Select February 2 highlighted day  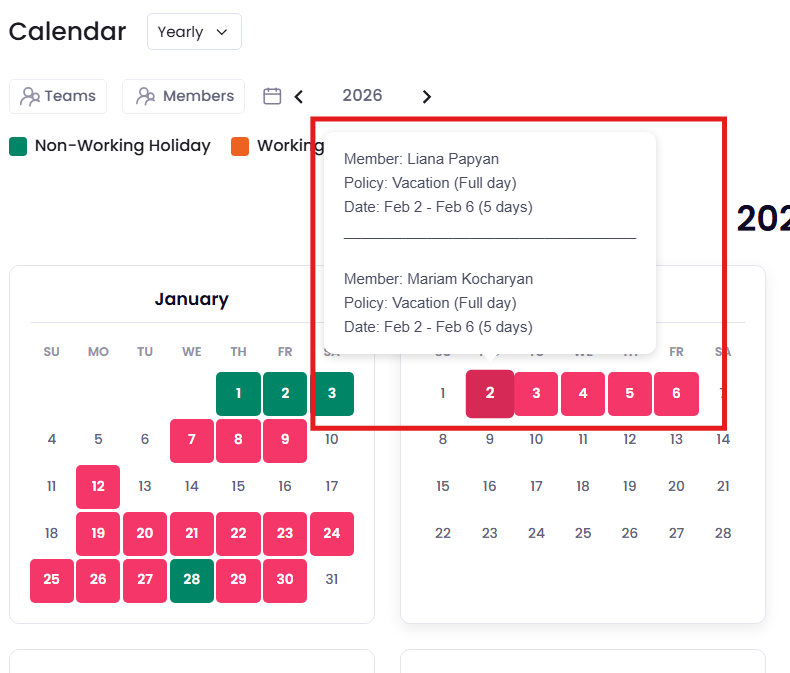(490, 394)
